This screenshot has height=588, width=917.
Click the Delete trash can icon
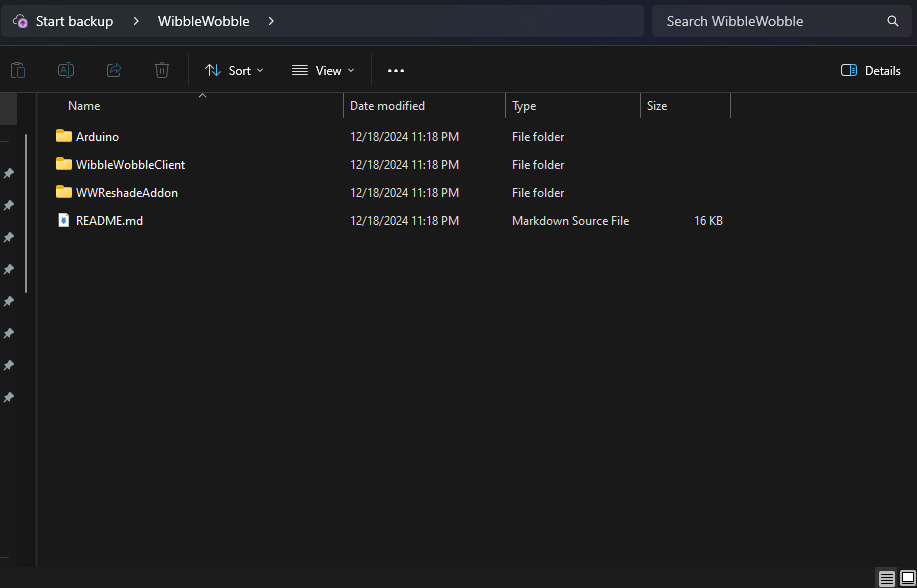pyautogui.click(x=162, y=70)
